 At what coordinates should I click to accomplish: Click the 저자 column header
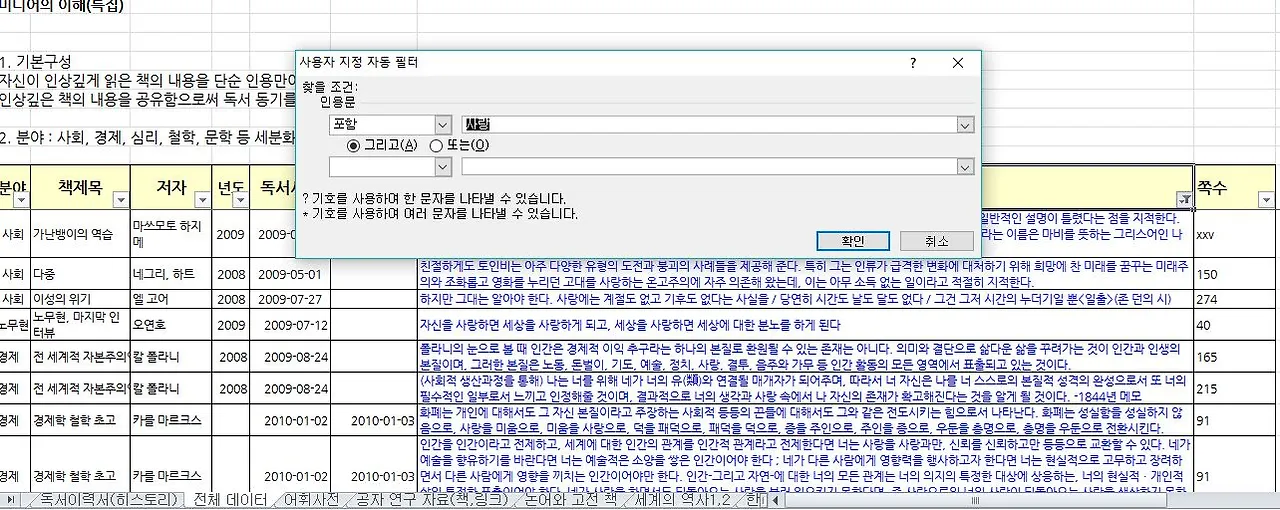(171, 187)
